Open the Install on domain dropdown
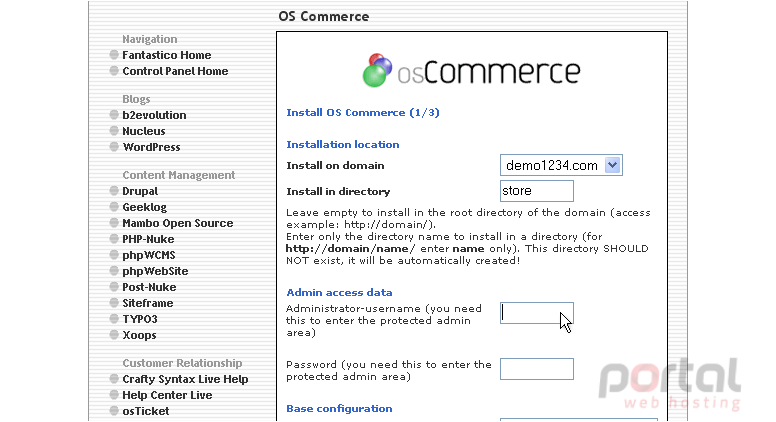Image resolution: width=776 pixels, height=422 pixels. coord(561,165)
